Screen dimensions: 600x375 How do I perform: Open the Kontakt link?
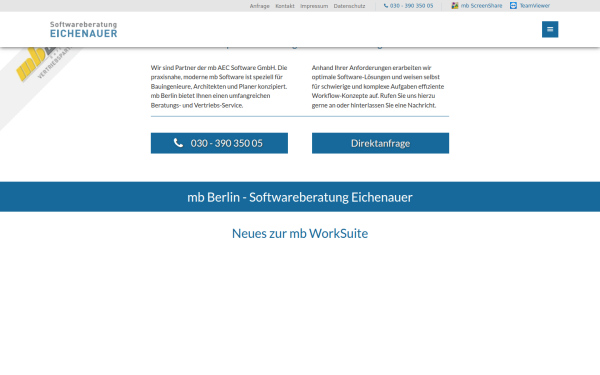click(285, 6)
